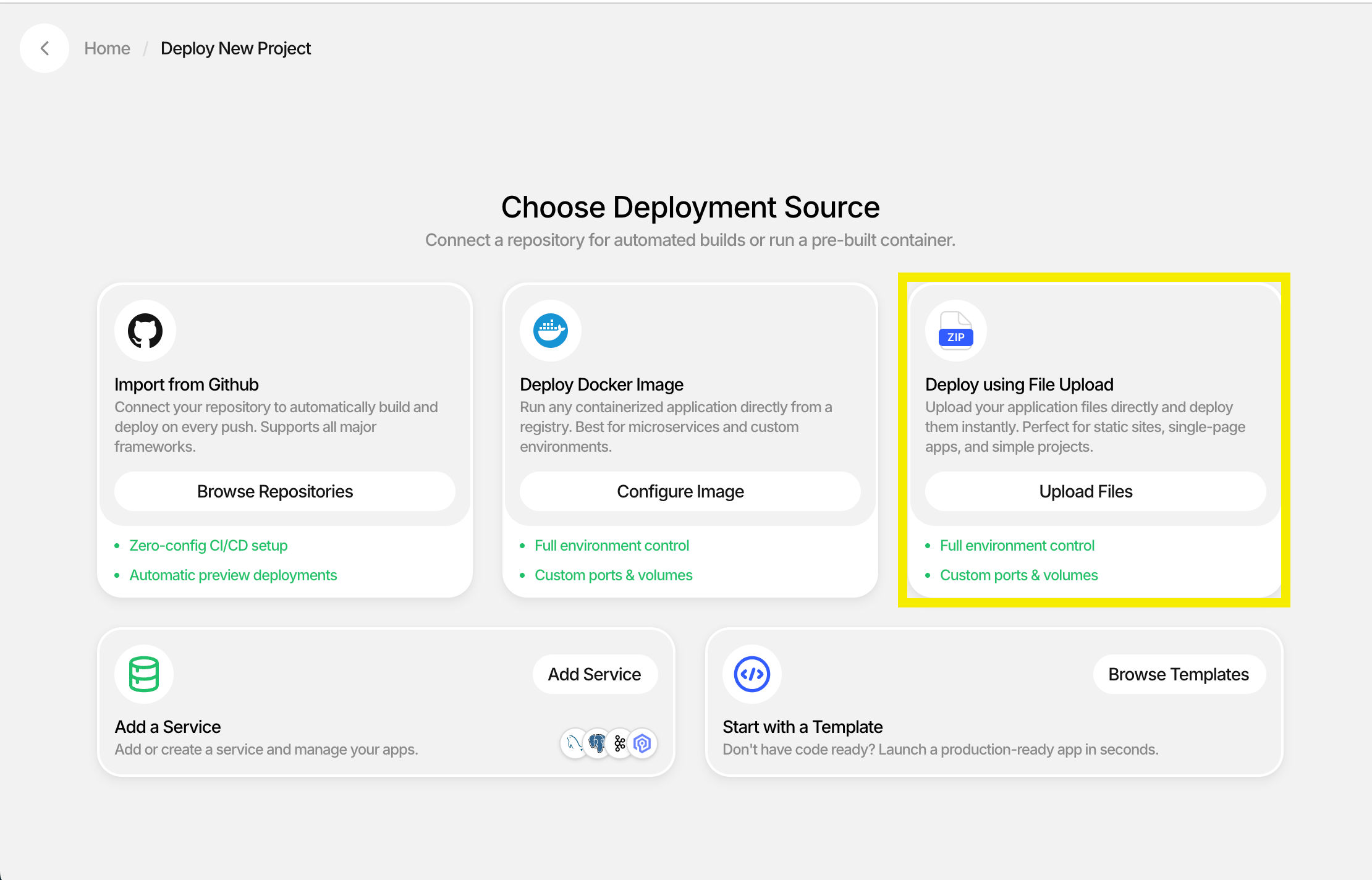Click Deploy New Project breadcrumb
The height and width of the screenshot is (880, 1372).
pyautogui.click(x=235, y=48)
